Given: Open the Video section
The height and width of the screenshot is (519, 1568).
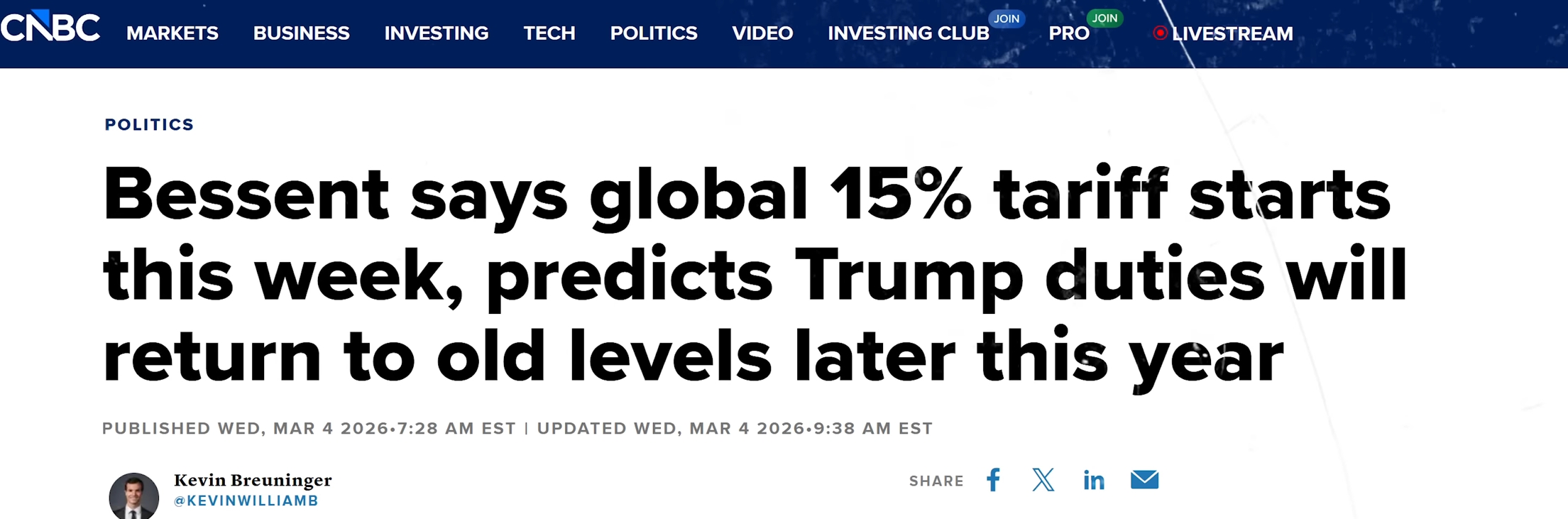Looking at the screenshot, I should click(762, 33).
